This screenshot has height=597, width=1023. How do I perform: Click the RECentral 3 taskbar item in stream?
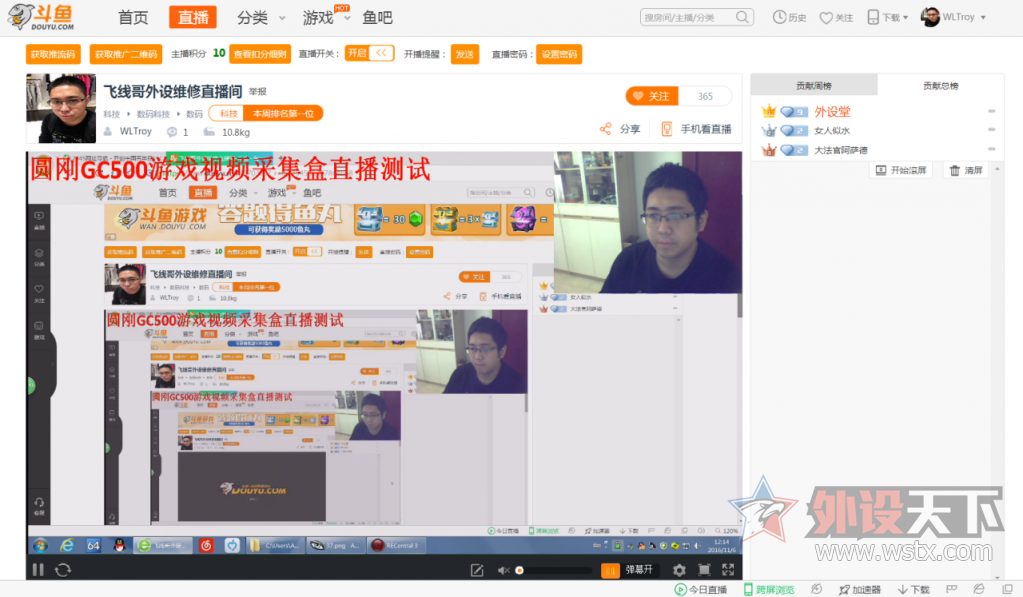397,545
